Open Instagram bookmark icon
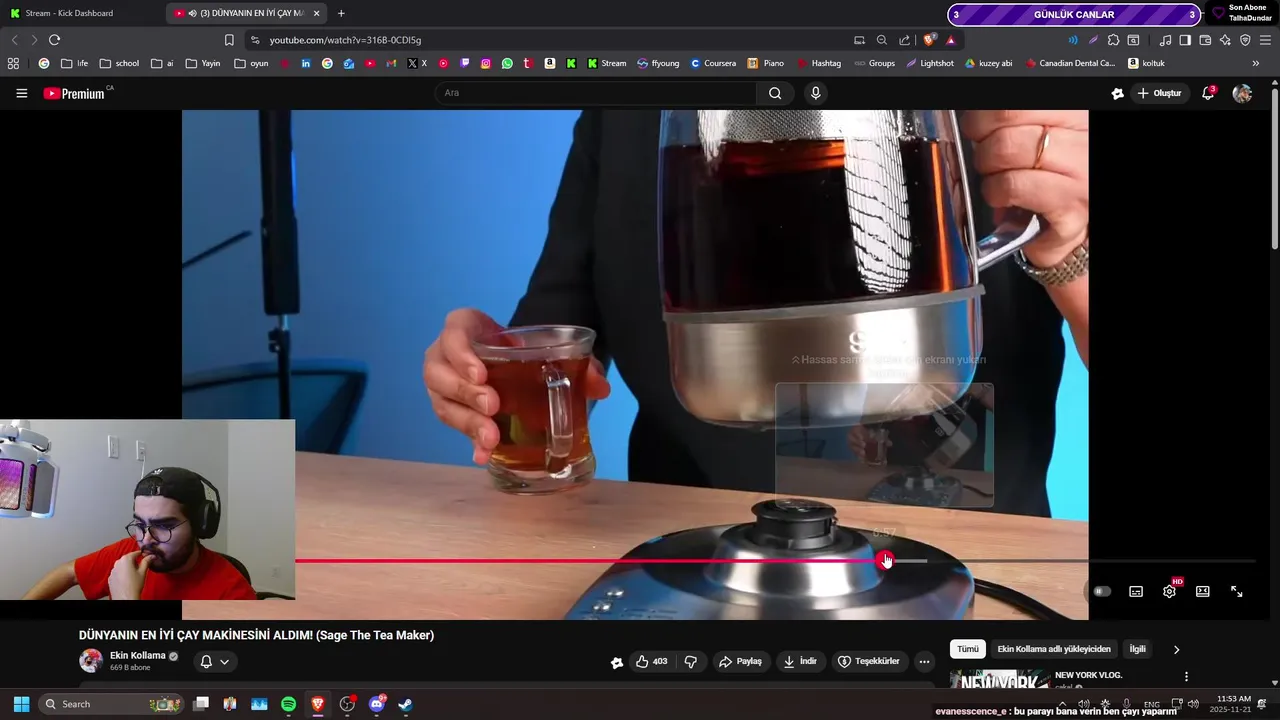The width and height of the screenshot is (1280, 720). coord(486,63)
